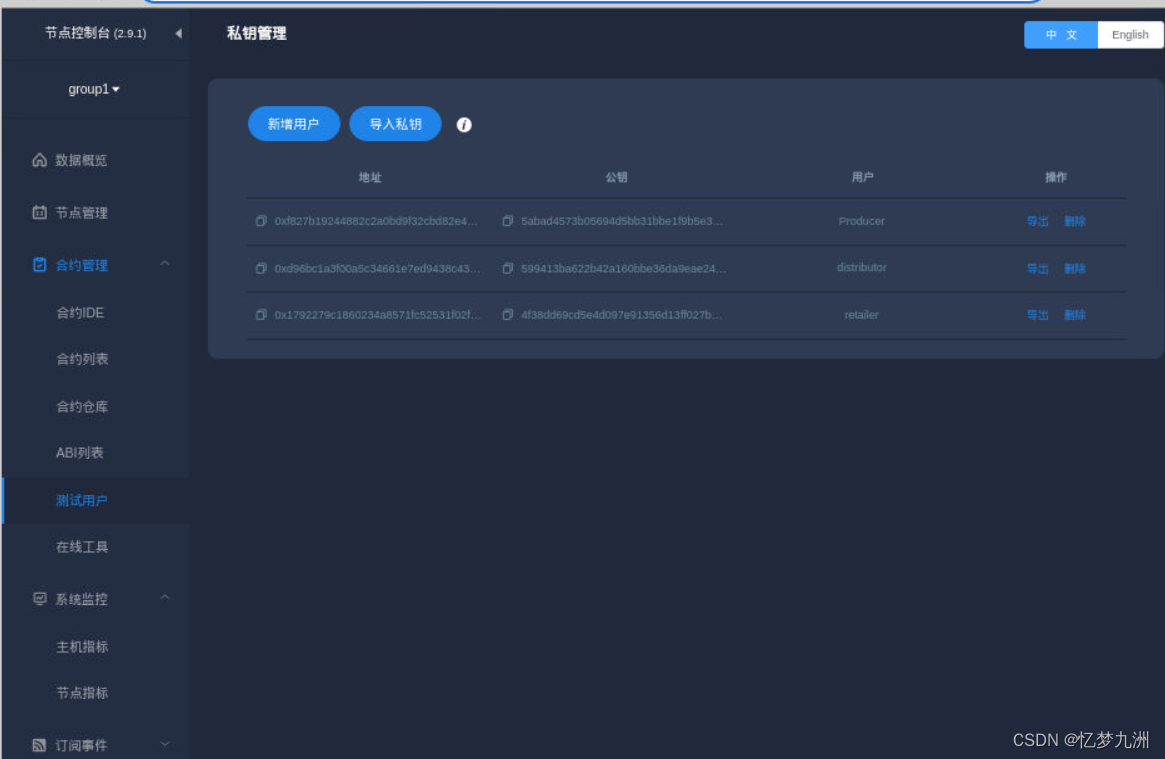Collapse the 系统监控 submenu chevron

click(x=165, y=598)
